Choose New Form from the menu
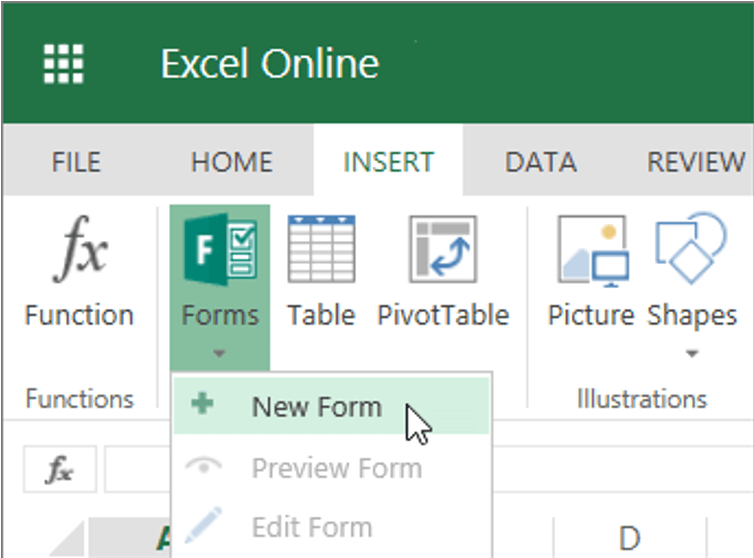Viewport: 754px width, 558px height. click(x=331, y=406)
